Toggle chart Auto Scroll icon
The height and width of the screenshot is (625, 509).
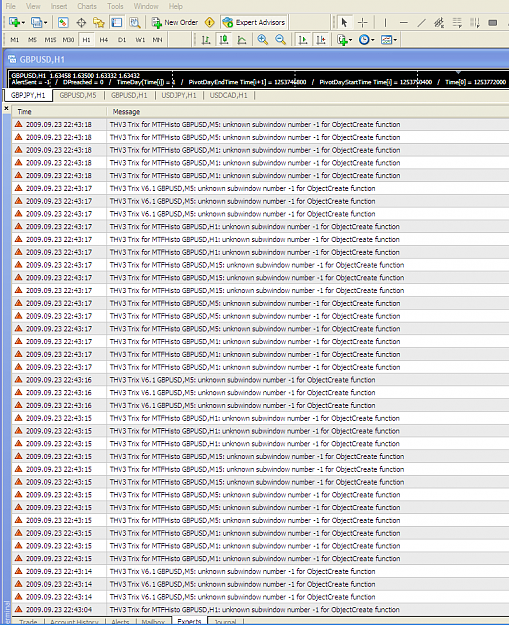click(303, 39)
